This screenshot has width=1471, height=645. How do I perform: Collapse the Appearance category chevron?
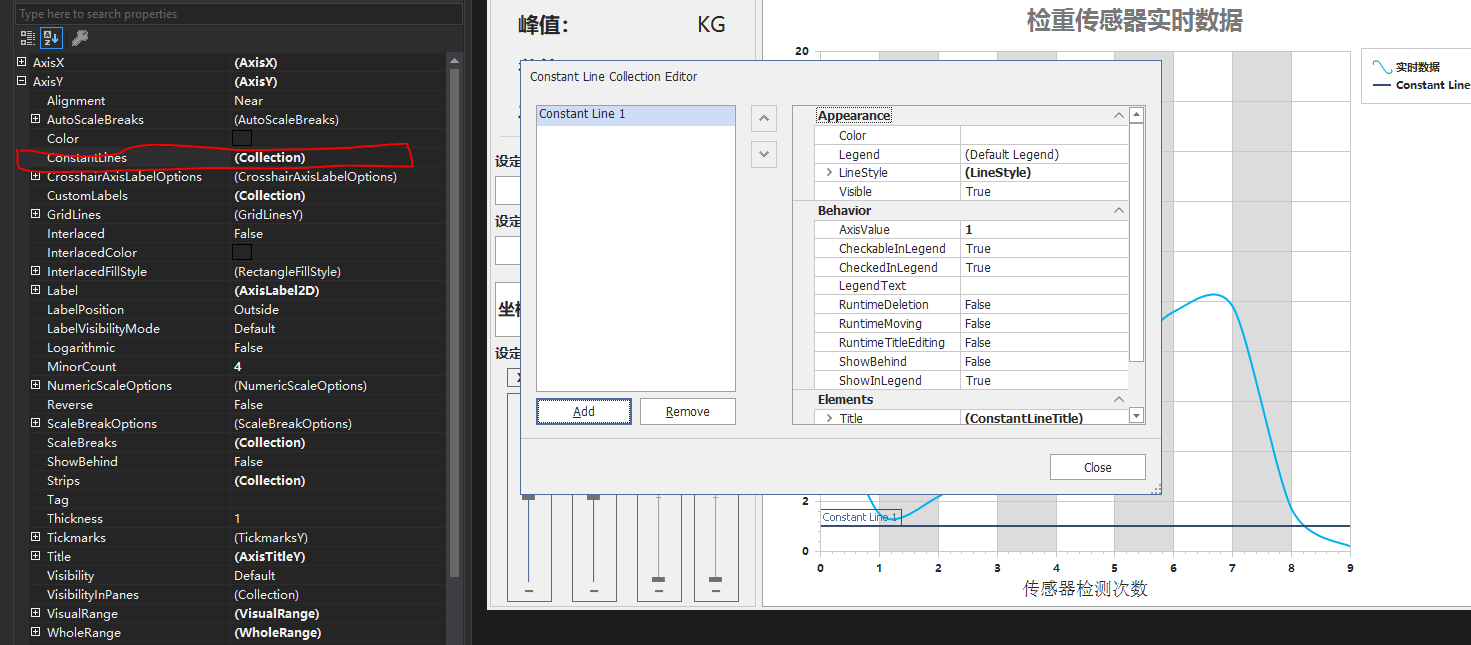tap(1118, 116)
